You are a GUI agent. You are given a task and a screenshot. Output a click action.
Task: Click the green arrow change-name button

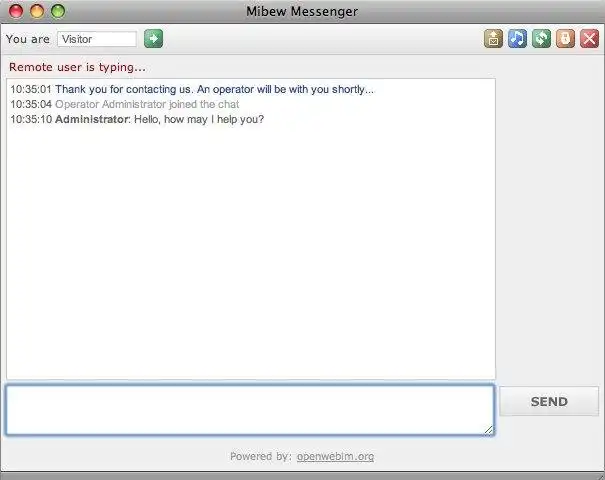(153, 39)
